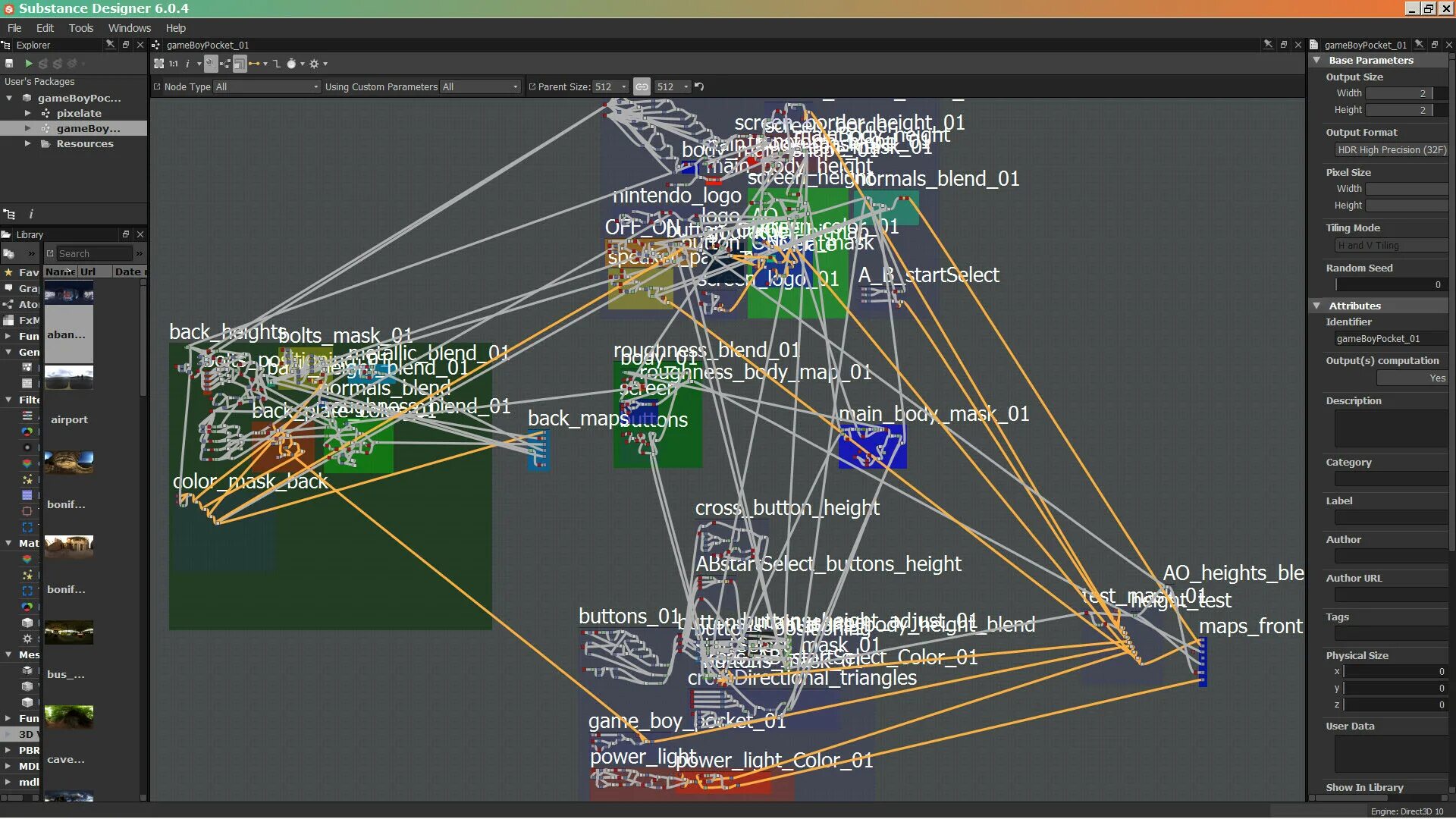The height and width of the screenshot is (819, 1456).
Task: Collapse the Attributes section
Action: click(x=1317, y=306)
